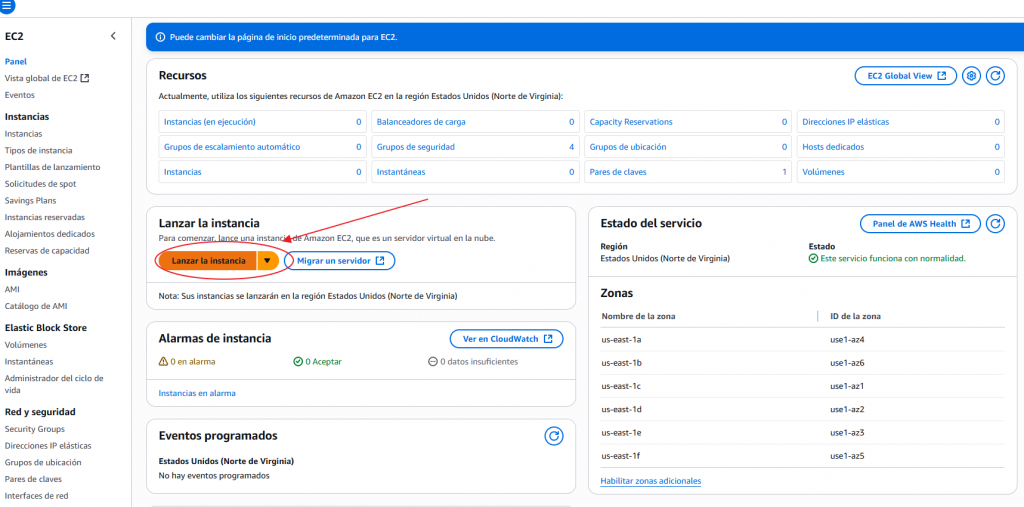Expand the launch instance dropdown arrow
Image resolution: width=1024 pixels, height=507 pixels.
(x=267, y=261)
